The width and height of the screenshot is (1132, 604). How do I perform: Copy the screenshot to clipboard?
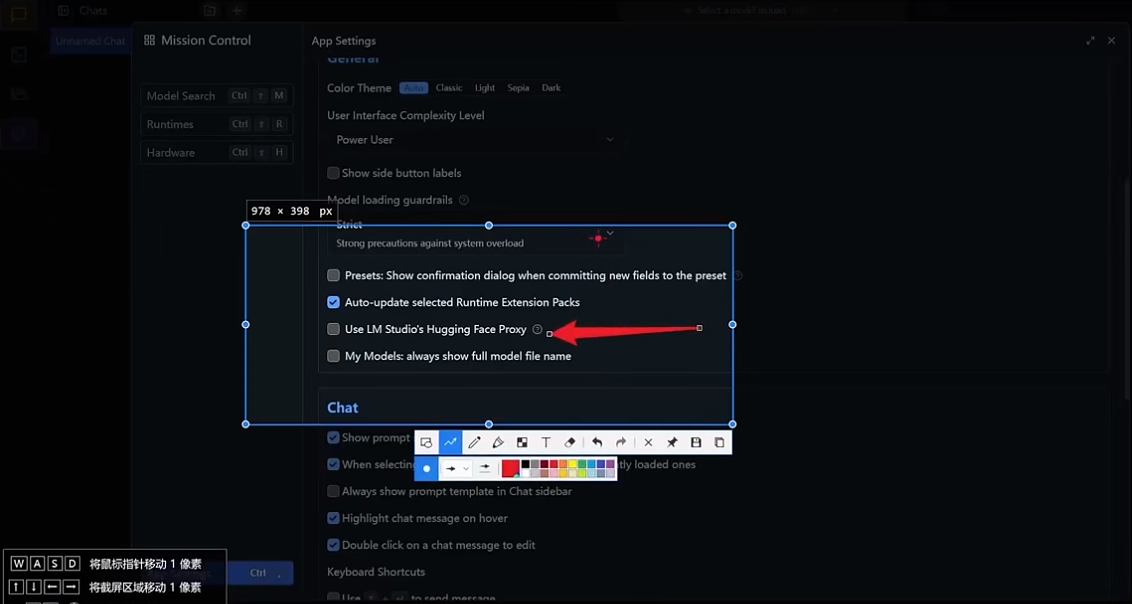click(x=720, y=442)
